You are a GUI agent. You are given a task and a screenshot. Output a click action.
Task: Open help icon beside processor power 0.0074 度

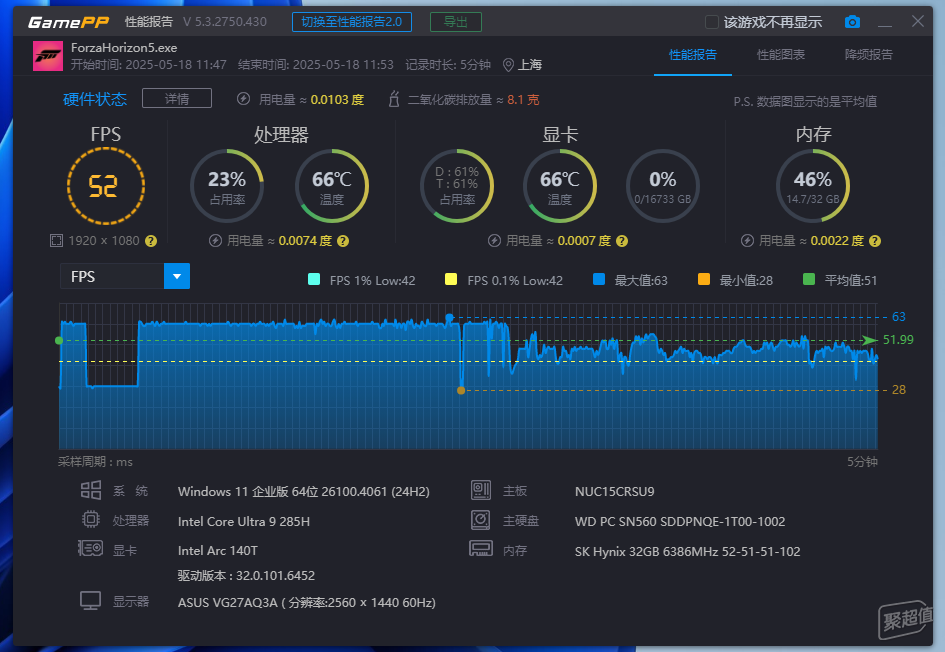point(343,241)
